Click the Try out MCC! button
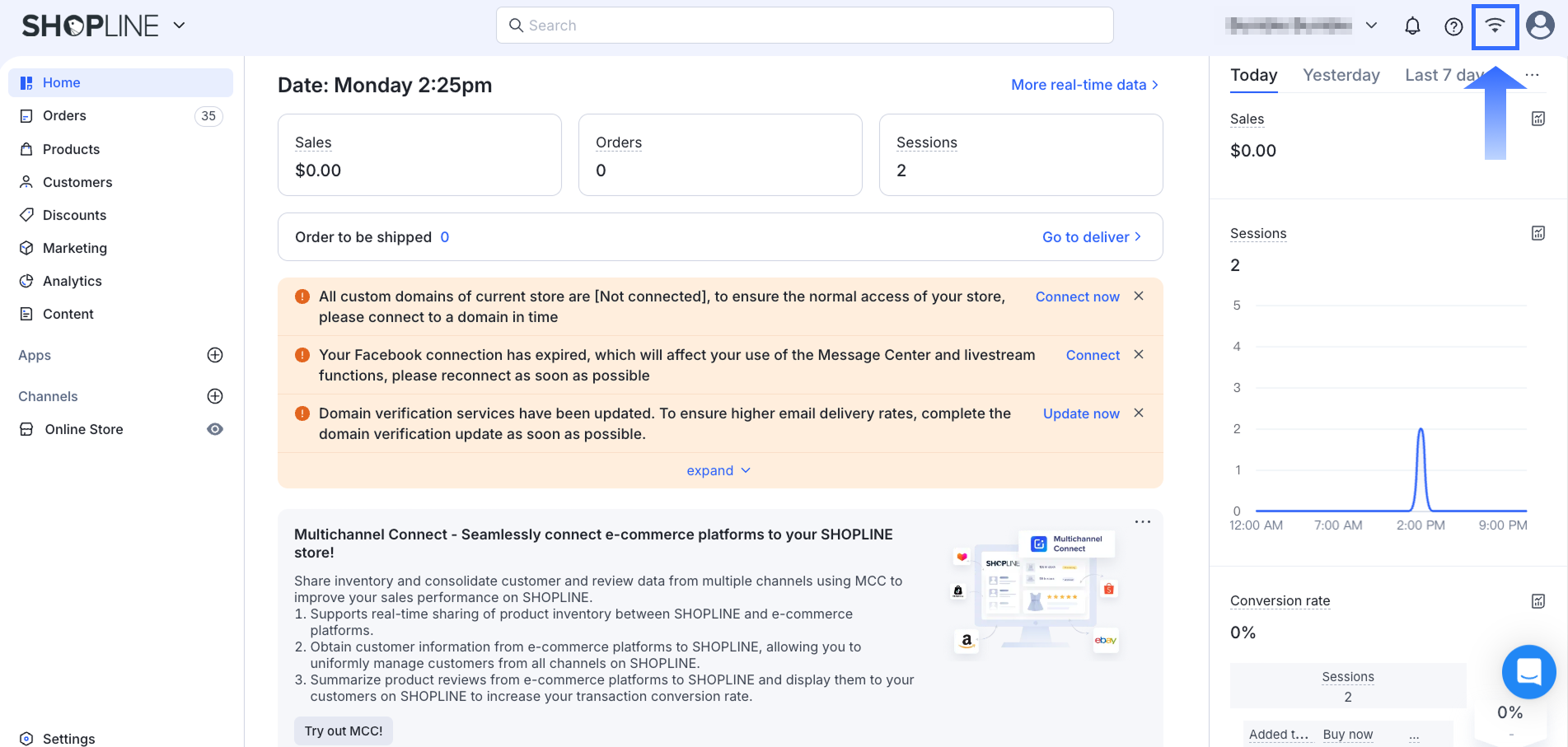 (x=344, y=731)
